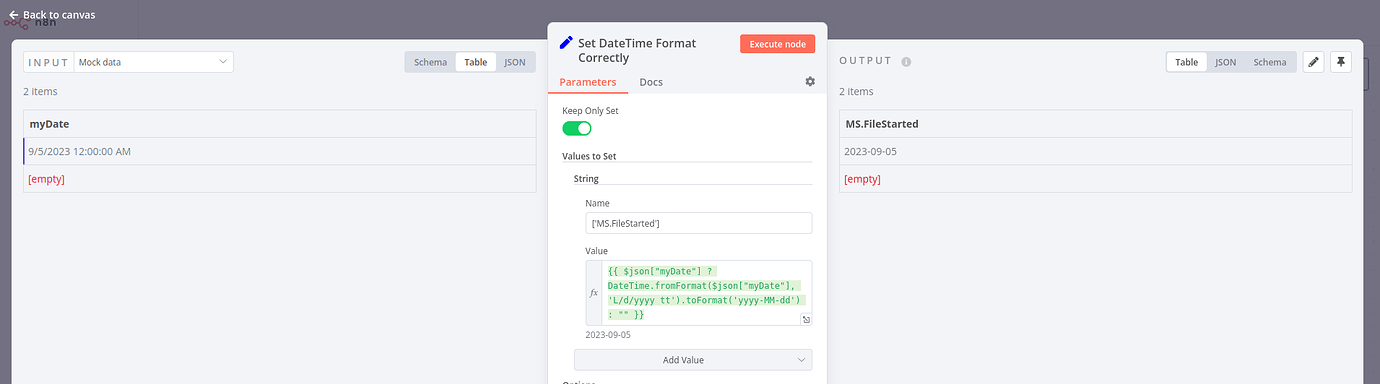Open node settings gear icon
Image resolution: width=1380 pixels, height=384 pixels.
coord(810,82)
